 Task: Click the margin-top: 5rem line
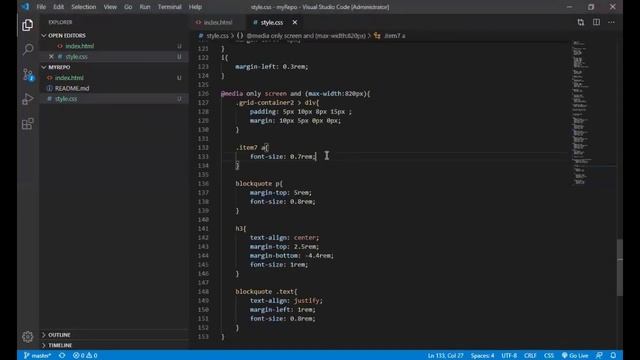click(x=281, y=193)
